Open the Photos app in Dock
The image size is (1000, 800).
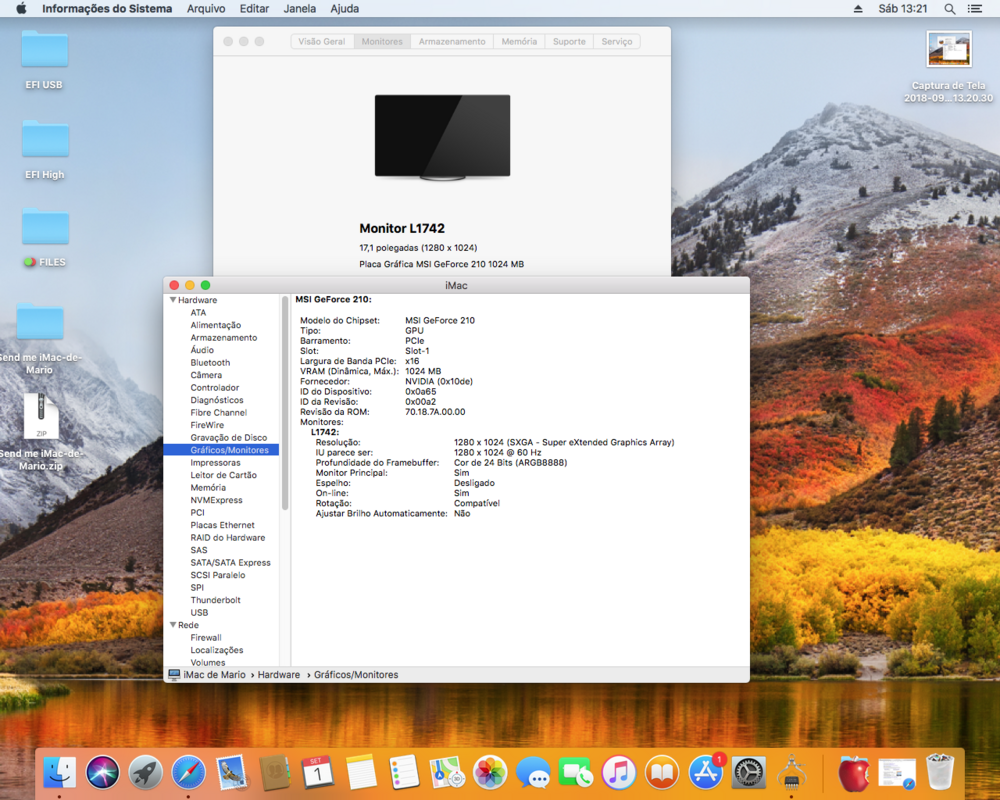pyautogui.click(x=490, y=772)
